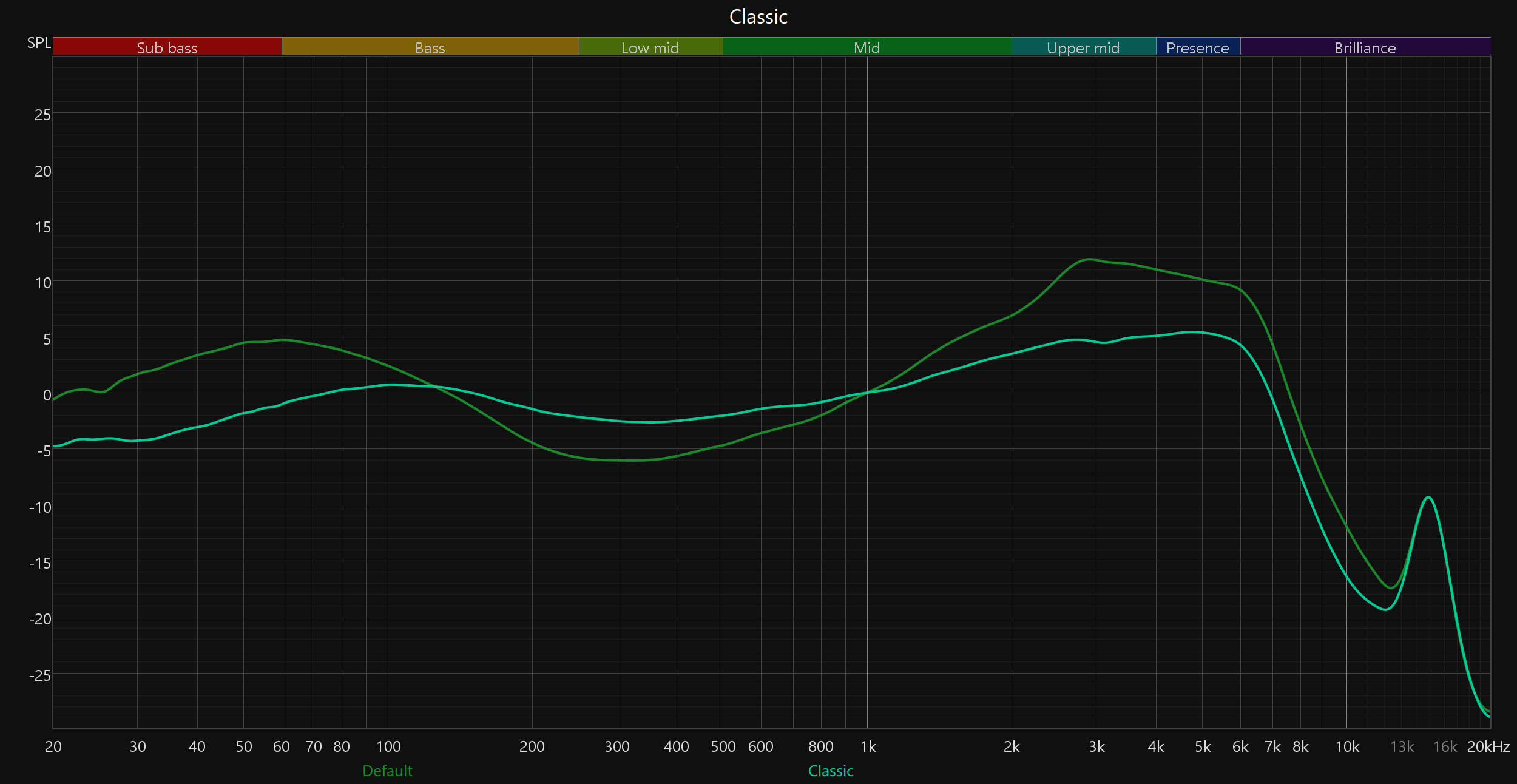Click the 20kHz axis label
Viewport: 1517px width, 784px height.
[1488, 746]
